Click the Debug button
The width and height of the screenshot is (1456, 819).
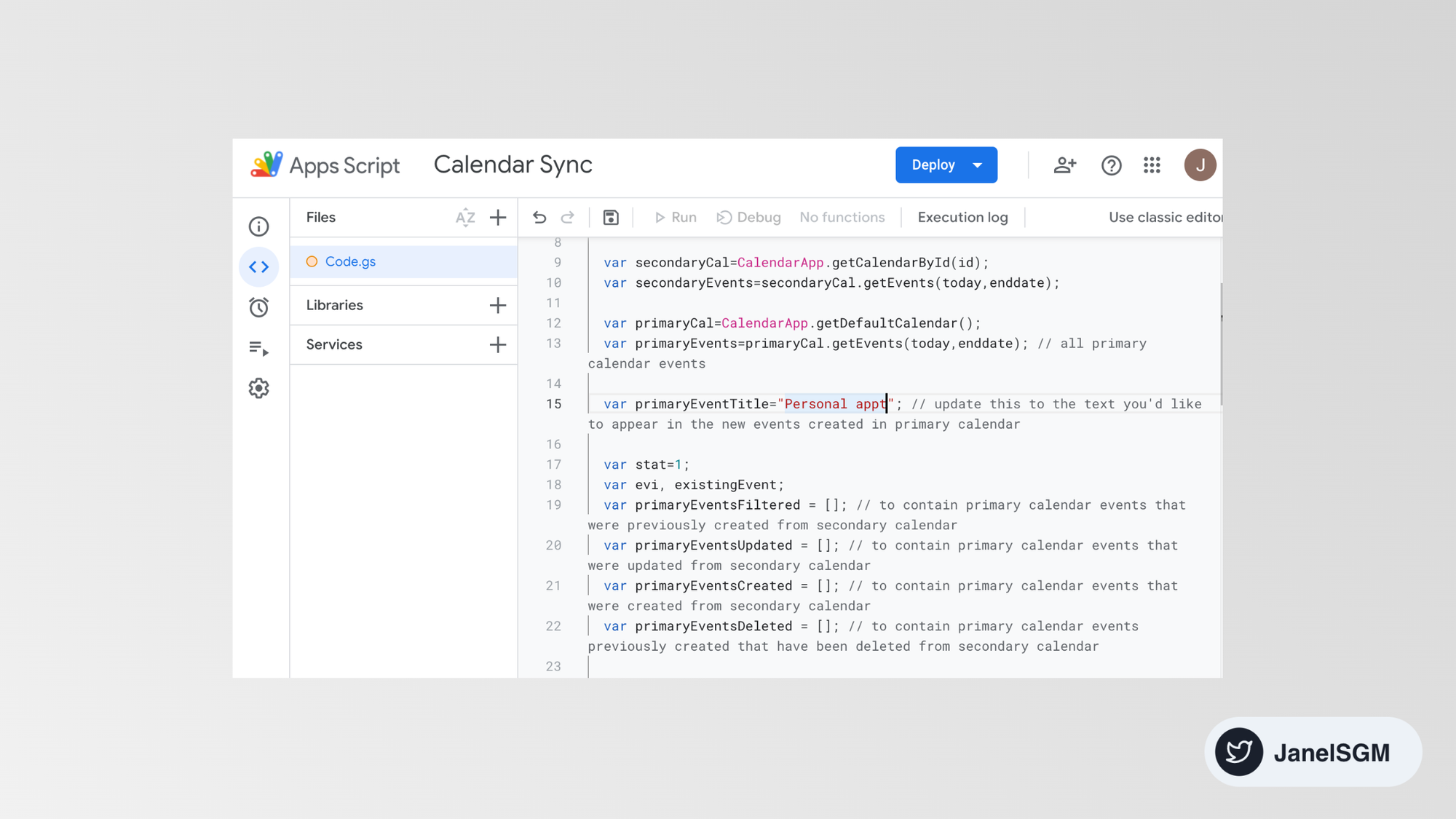tap(748, 218)
